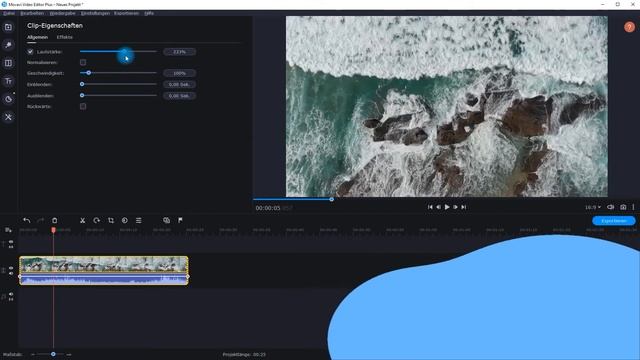Rotate the clip with rotate icon
Image resolution: width=640 pixels, height=360 pixels.
pyautogui.click(x=97, y=220)
